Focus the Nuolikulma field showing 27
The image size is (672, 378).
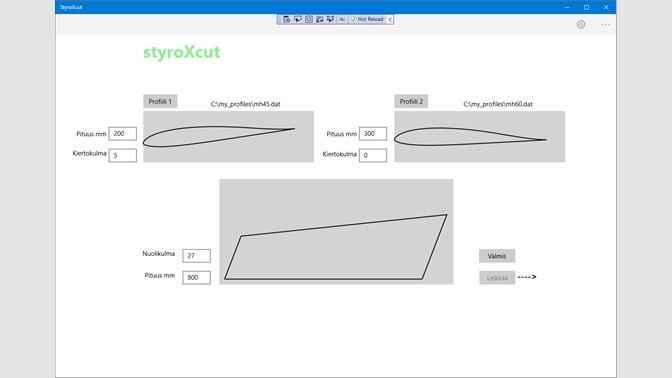(196, 255)
